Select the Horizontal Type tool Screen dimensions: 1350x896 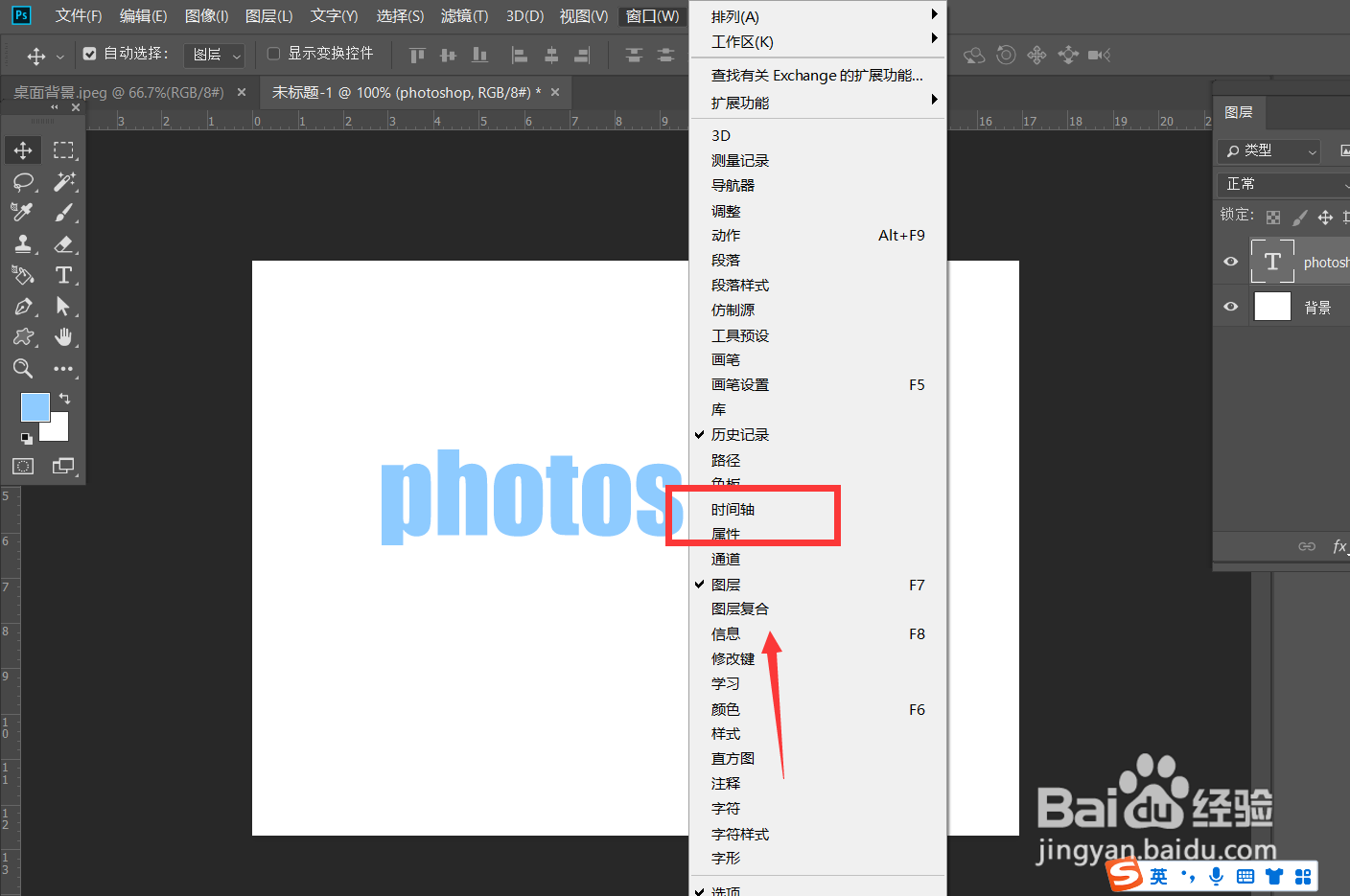pyautogui.click(x=63, y=275)
